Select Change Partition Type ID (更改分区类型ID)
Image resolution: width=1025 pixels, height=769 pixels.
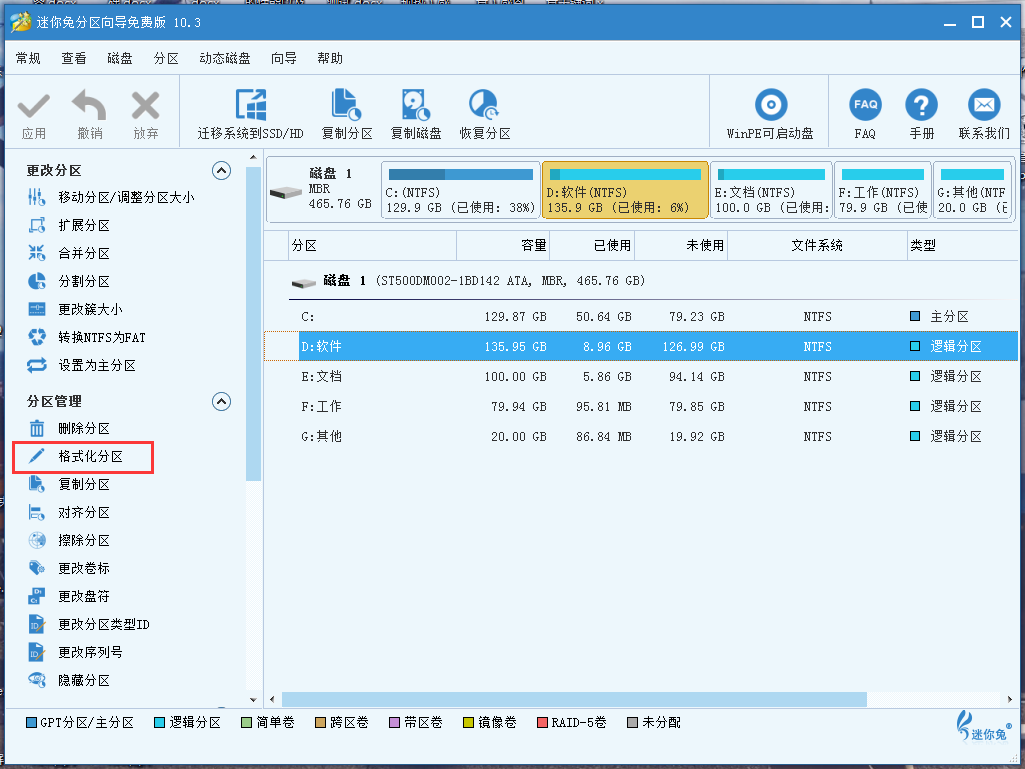pyautogui.click(x=89, y=624)
